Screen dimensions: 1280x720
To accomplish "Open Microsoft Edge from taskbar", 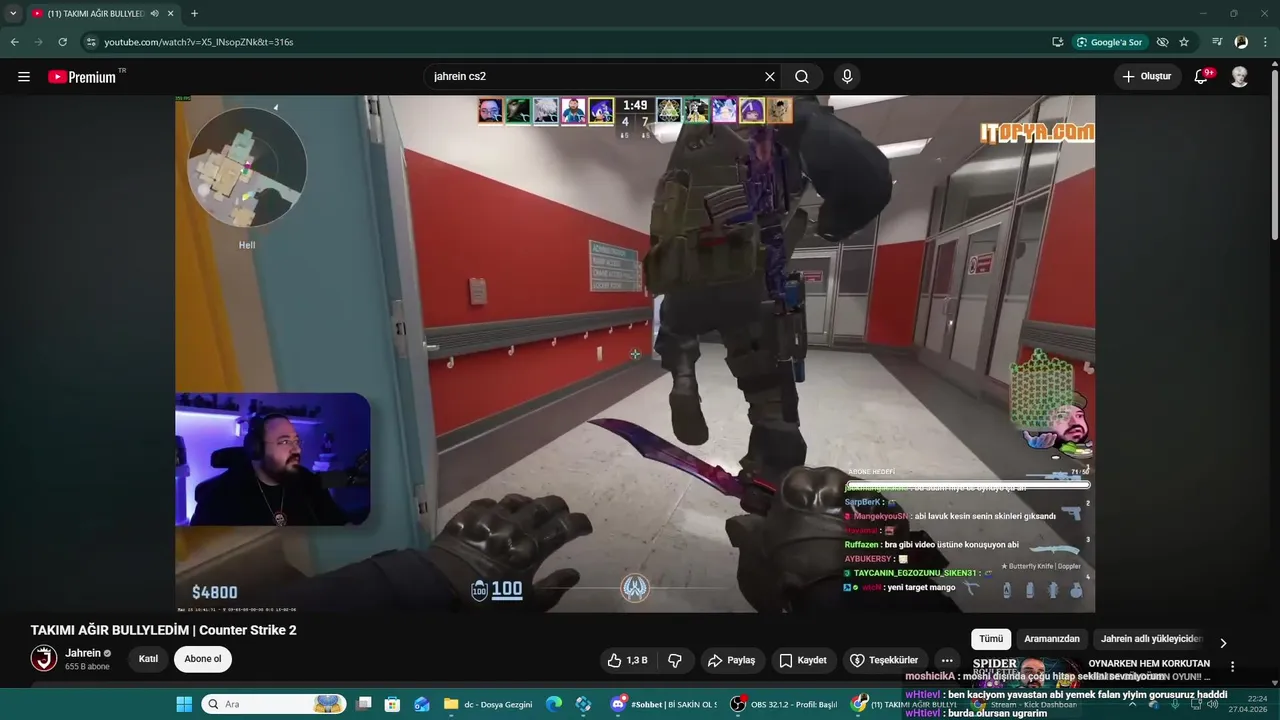I will tap(554, 704).
